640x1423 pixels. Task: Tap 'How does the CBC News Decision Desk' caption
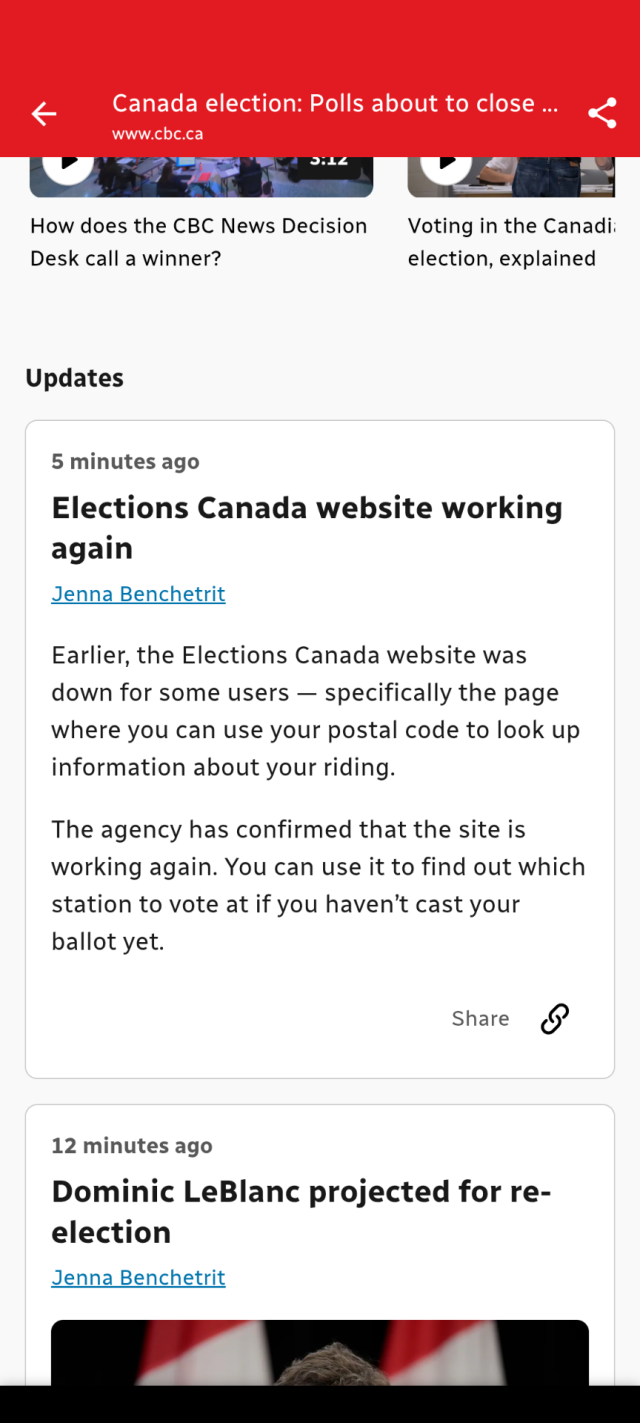pyautogui.click(x=199, y=242)
